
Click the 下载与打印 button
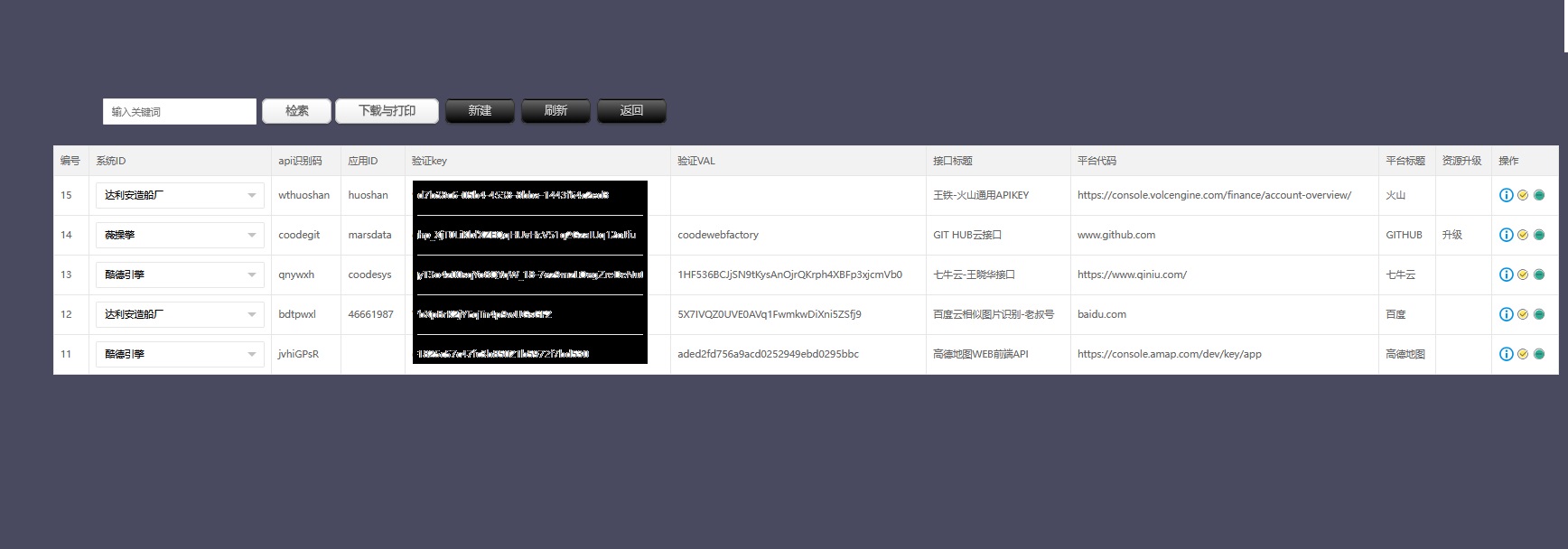pyautogui.click(x=387, y=111)
